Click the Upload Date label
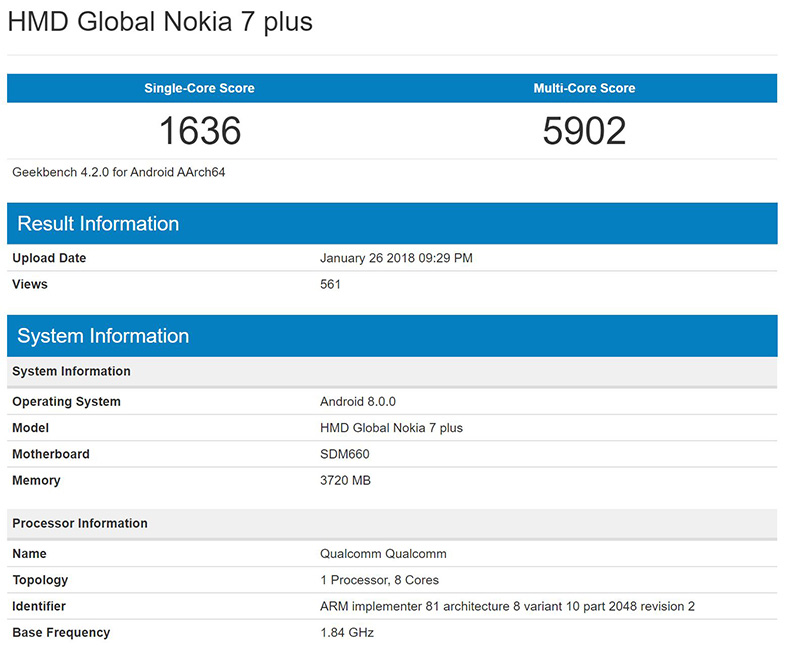This screenshot has height=648, width=801. click(x=49, y=258)
